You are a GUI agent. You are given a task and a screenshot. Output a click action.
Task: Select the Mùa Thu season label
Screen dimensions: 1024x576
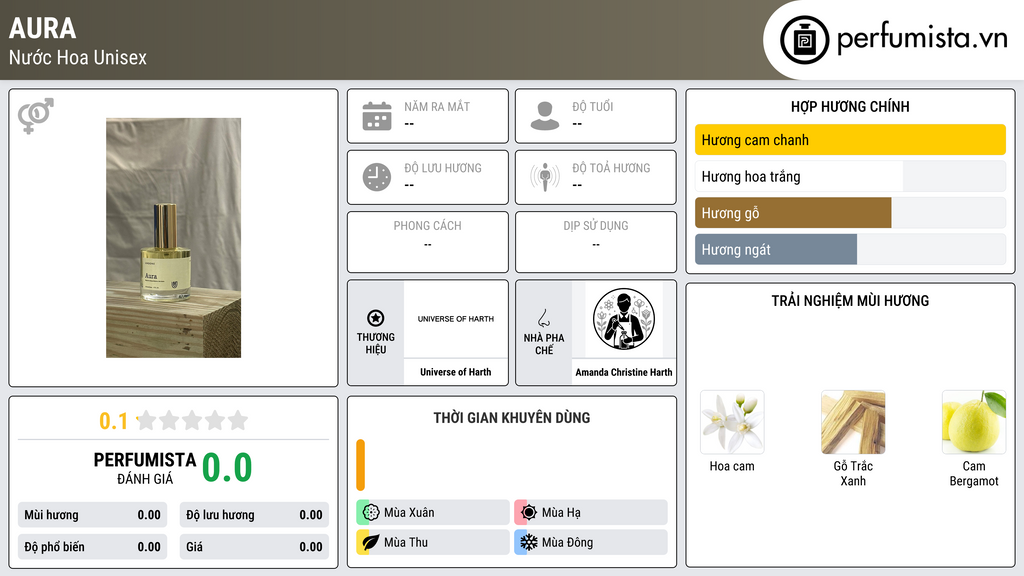(x=406, y=543)
